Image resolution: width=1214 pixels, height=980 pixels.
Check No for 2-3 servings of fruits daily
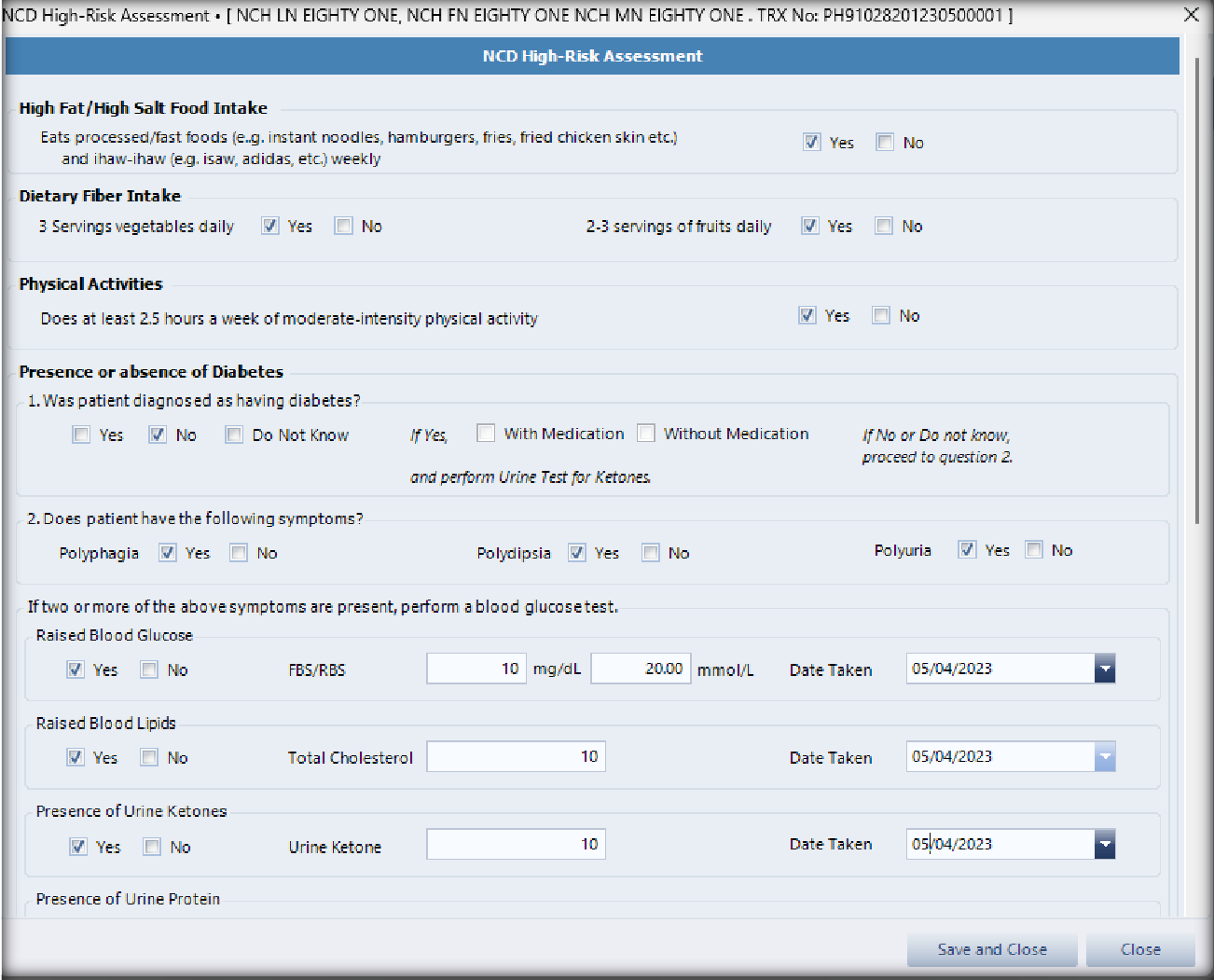[x=884, y=227]
